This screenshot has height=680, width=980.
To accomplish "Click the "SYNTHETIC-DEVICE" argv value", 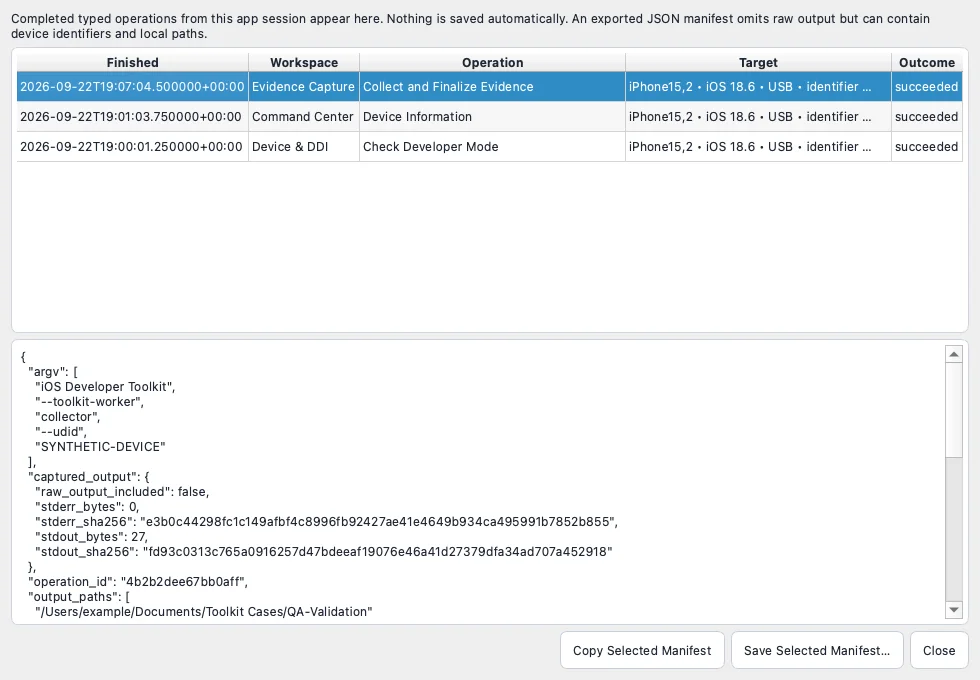I will (100, 446).
